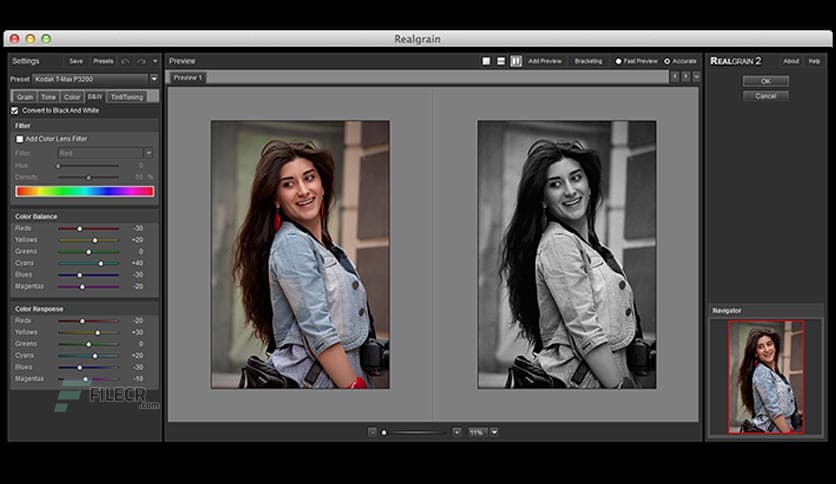Click the Add Preview button

[544, 61]
